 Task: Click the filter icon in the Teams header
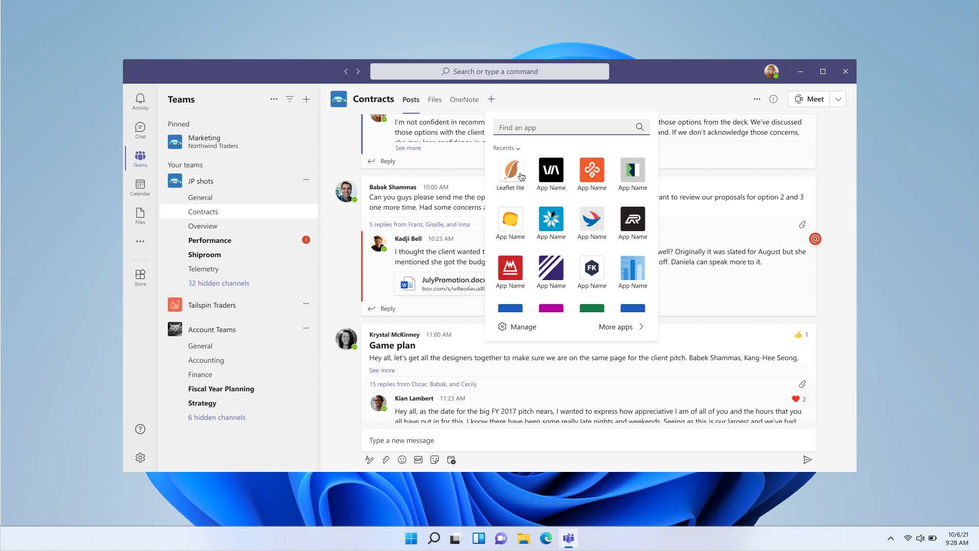pos(290,99)
